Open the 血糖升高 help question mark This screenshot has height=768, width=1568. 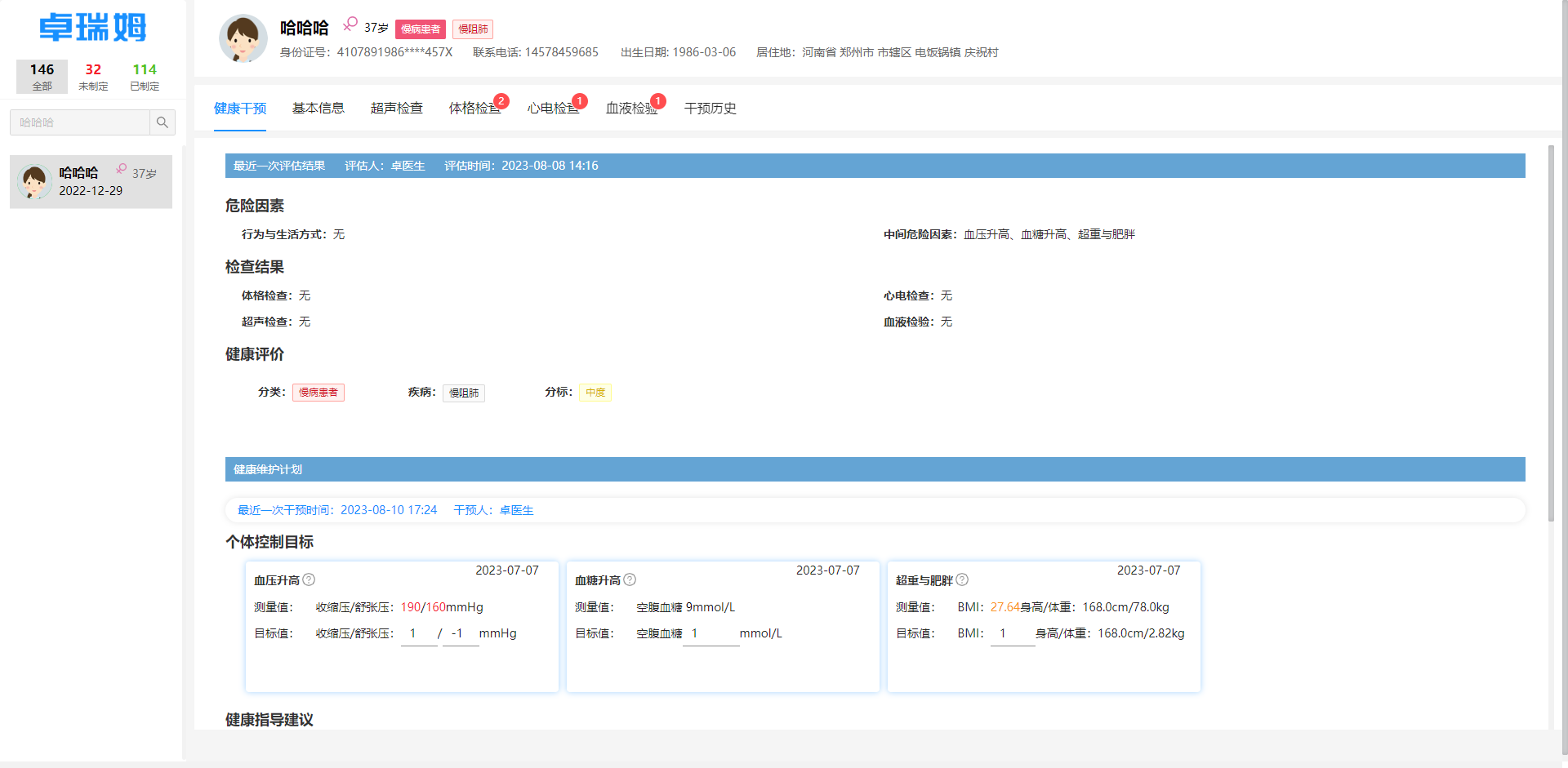630,579
